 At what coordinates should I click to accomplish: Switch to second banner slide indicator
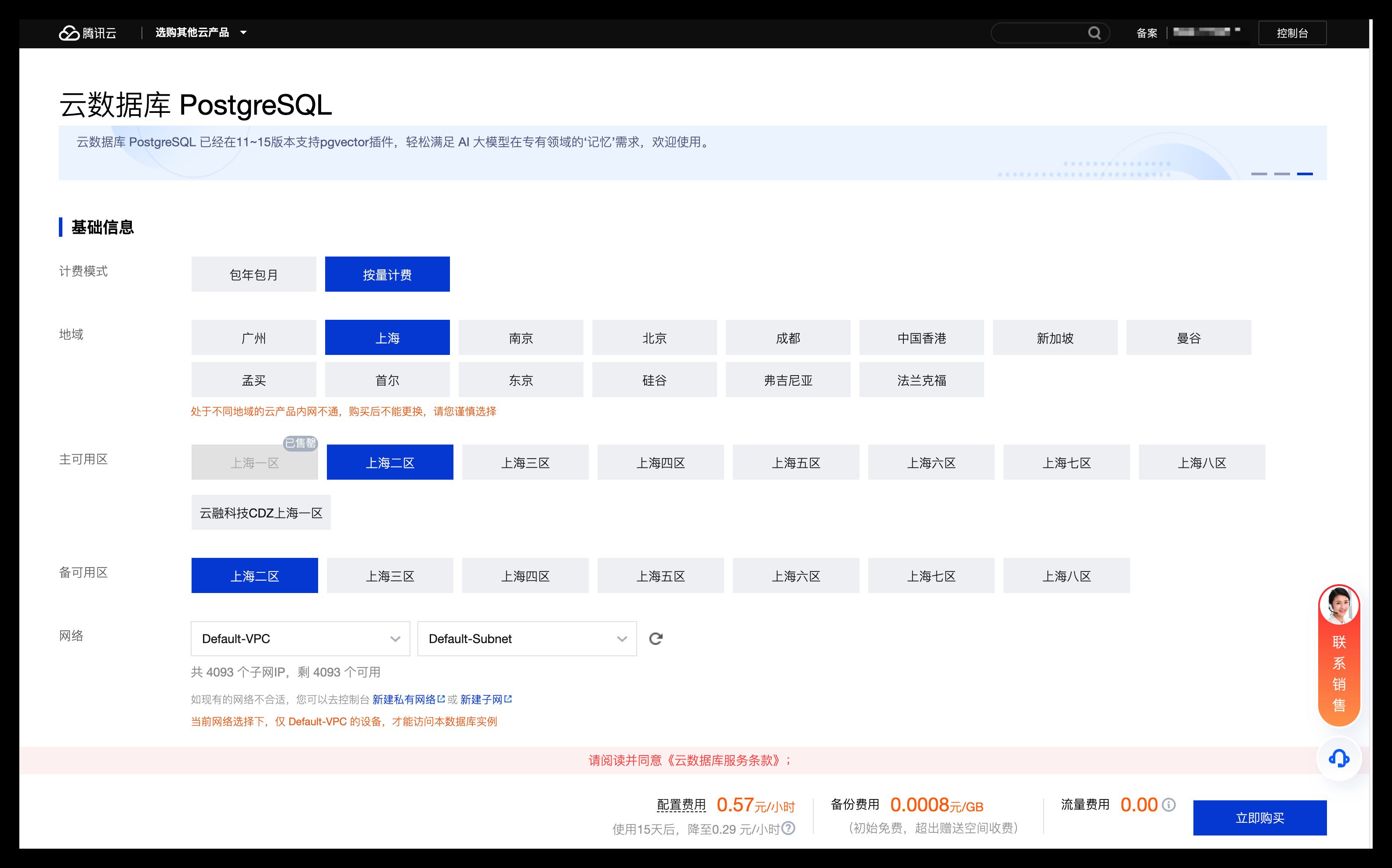pyautogui.click(x=1282, y=174)
